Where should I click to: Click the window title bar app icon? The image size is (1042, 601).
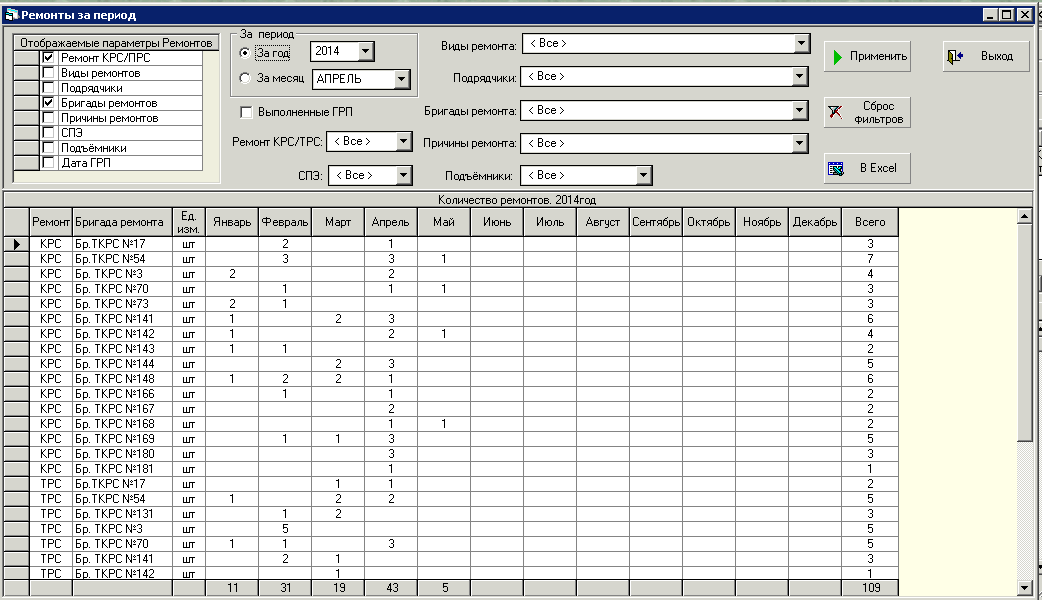(x=11, y=15)
